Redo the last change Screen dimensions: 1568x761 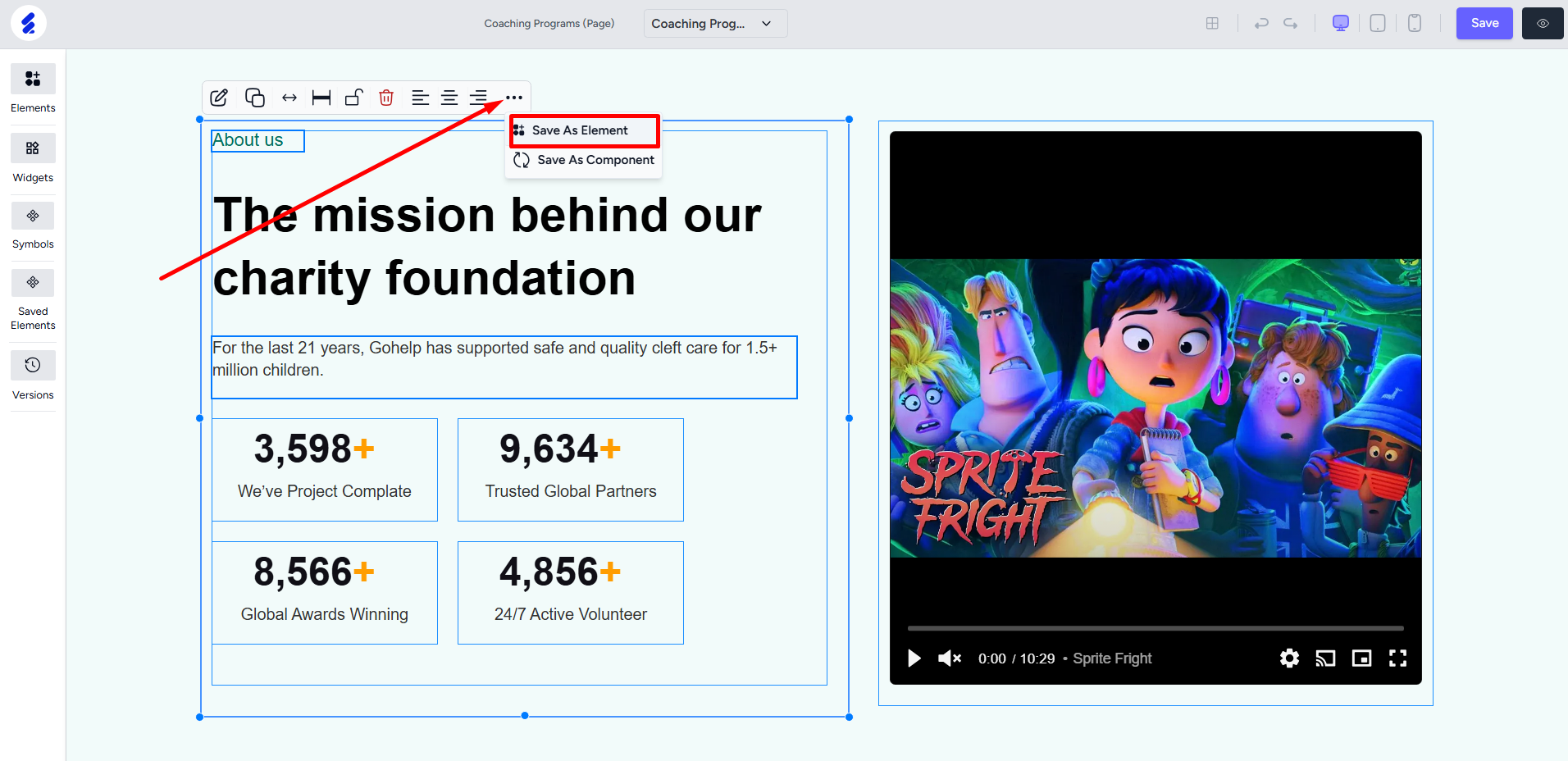[x=1291, y=23]
